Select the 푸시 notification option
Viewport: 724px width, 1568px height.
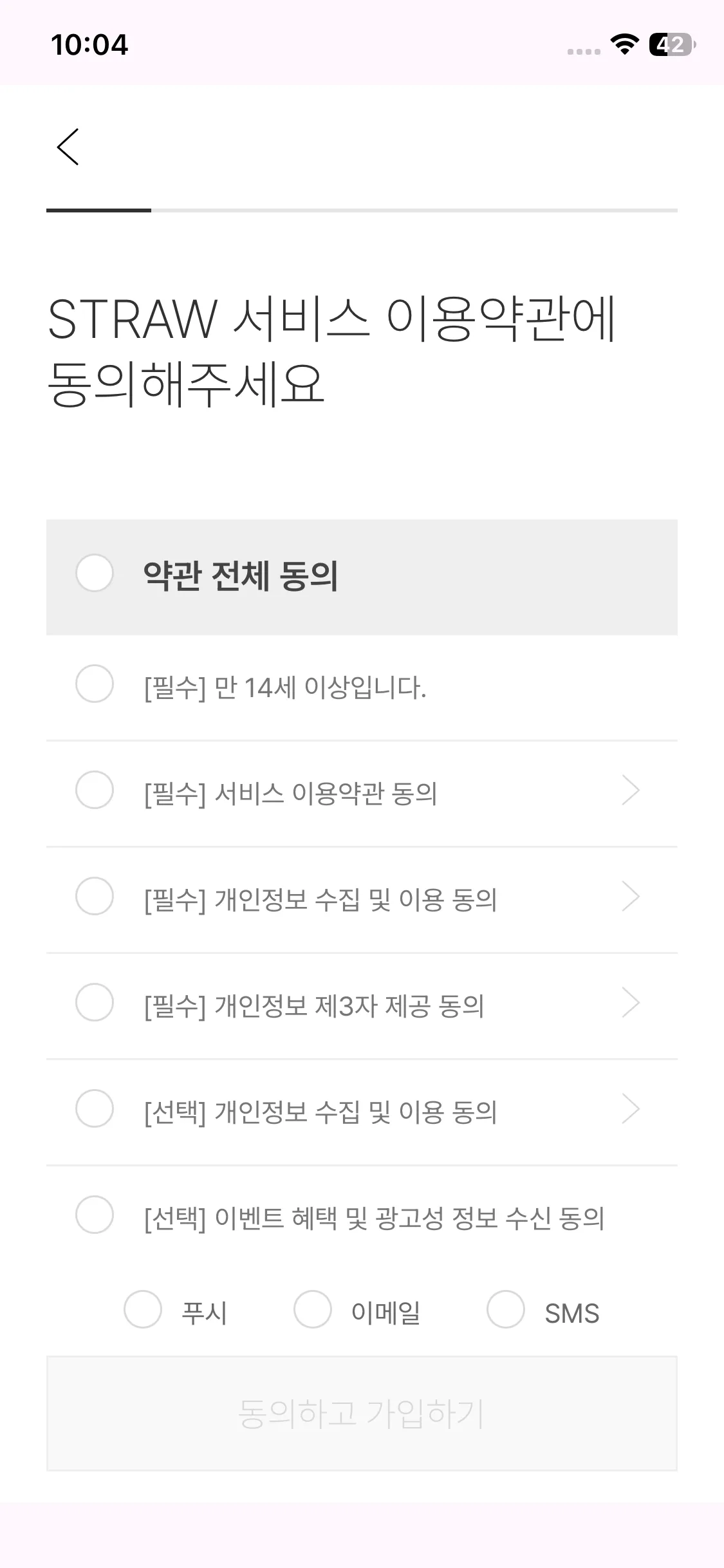point(143,1309)
